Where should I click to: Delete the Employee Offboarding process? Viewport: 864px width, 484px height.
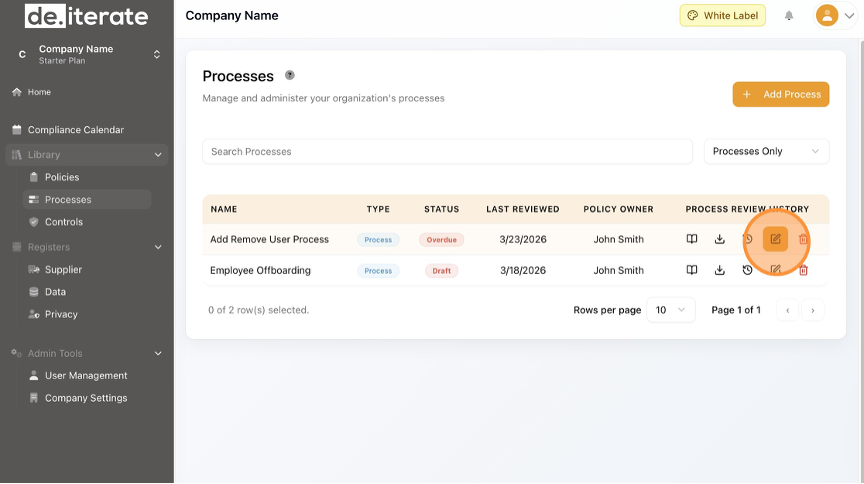pyautogui.click(x=803, y=270)
